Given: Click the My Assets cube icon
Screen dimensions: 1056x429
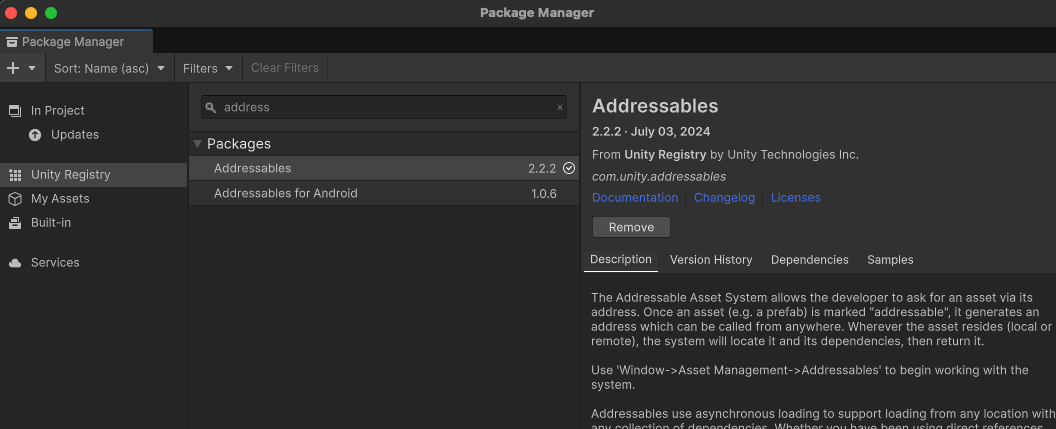Looking at the screenshot, I should [15, 199].
